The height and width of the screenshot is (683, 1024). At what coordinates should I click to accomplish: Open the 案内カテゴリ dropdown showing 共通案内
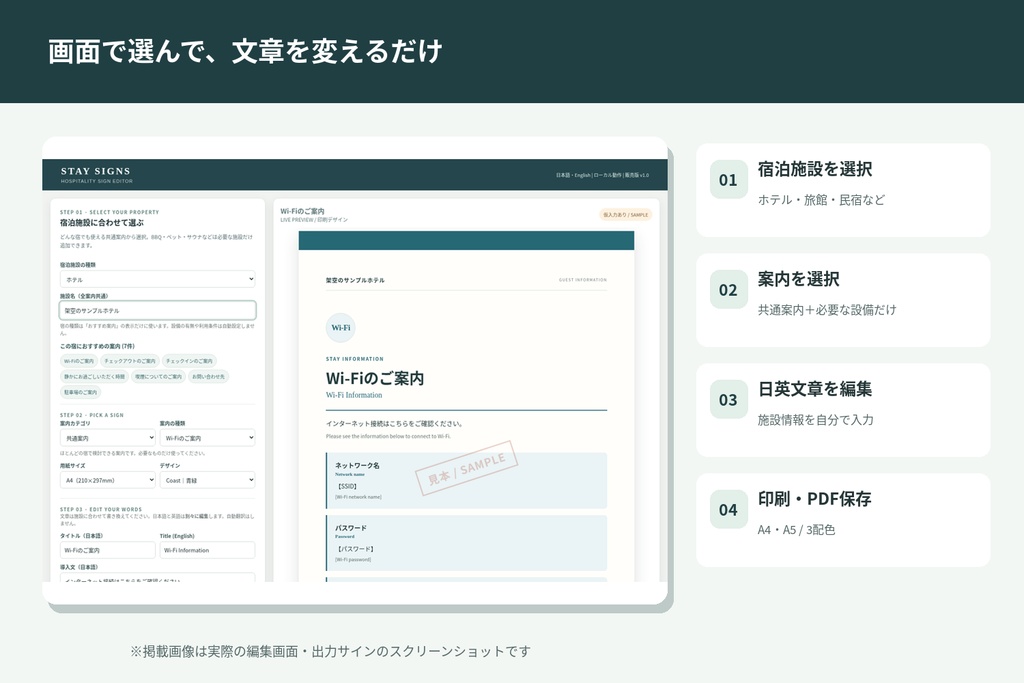coord(108,438)
